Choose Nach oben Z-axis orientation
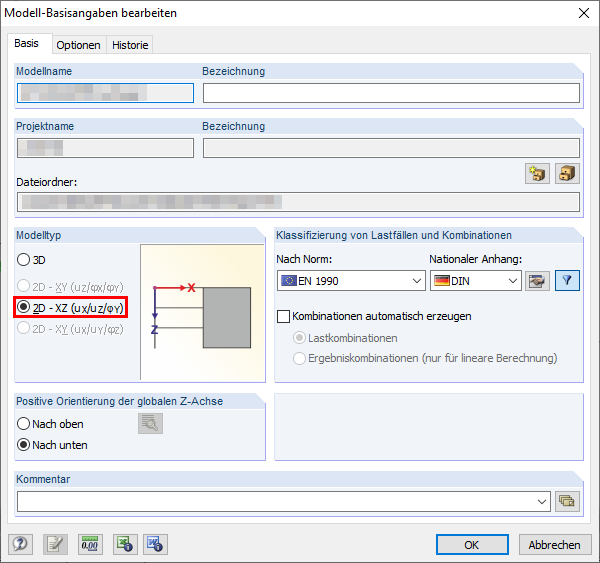 [x=50, y=424]
